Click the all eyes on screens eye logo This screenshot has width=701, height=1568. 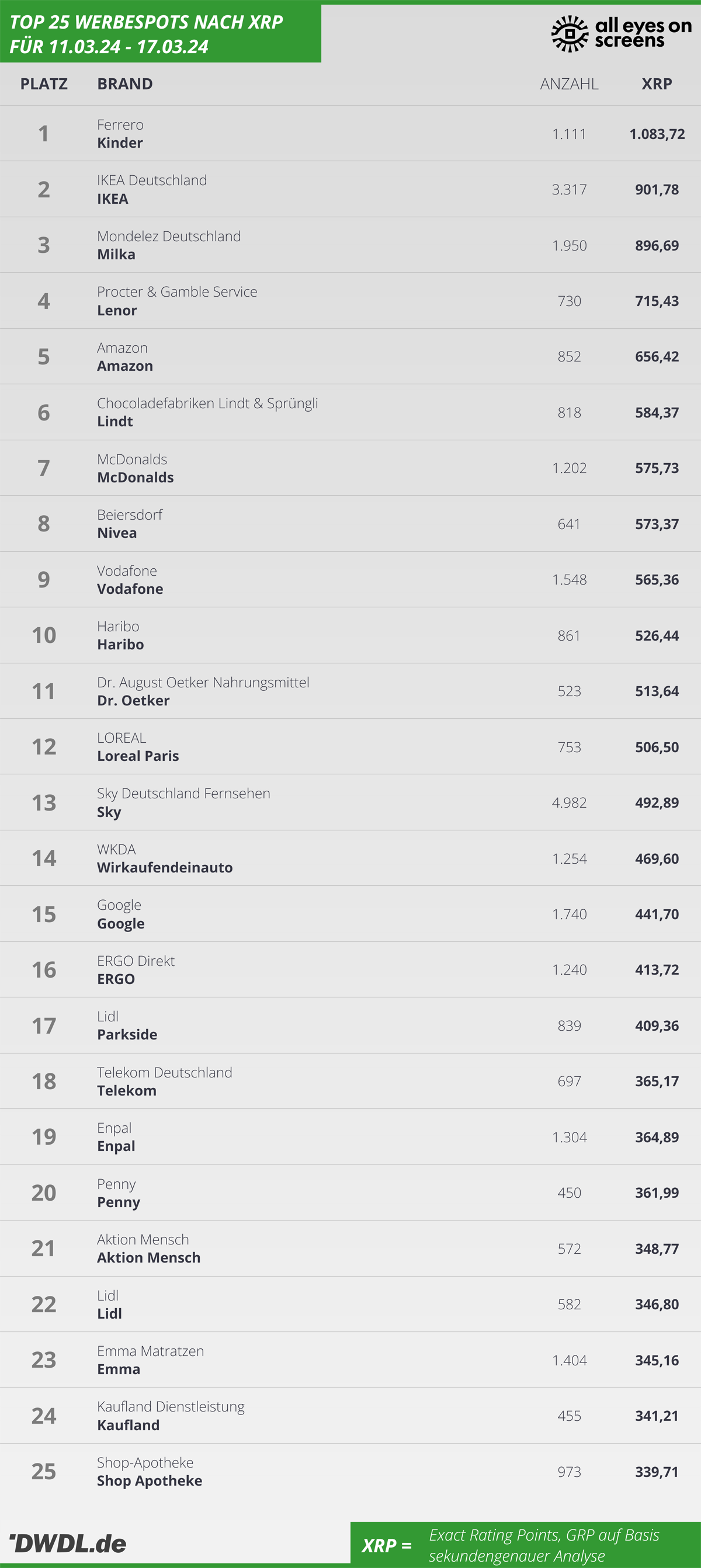tap(570, 33)
